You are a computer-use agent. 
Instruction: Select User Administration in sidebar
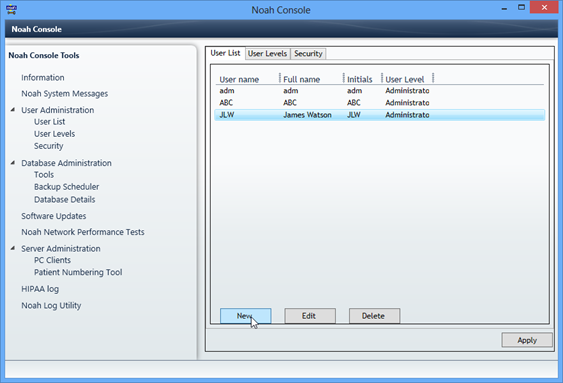[x=57, y=110]
